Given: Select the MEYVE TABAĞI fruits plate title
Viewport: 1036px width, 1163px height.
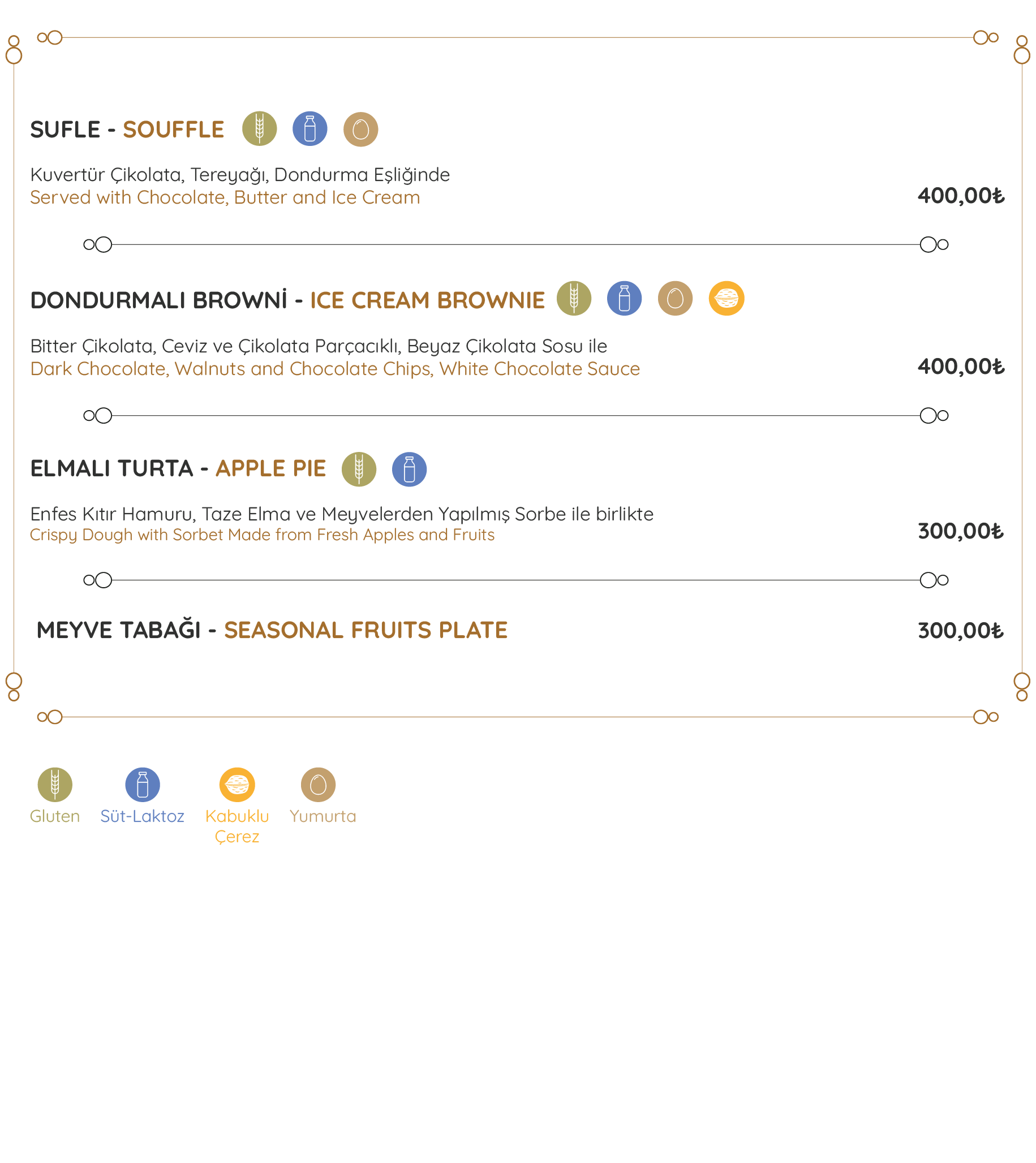Looking at the screenshot, I should tap(272, 630).
